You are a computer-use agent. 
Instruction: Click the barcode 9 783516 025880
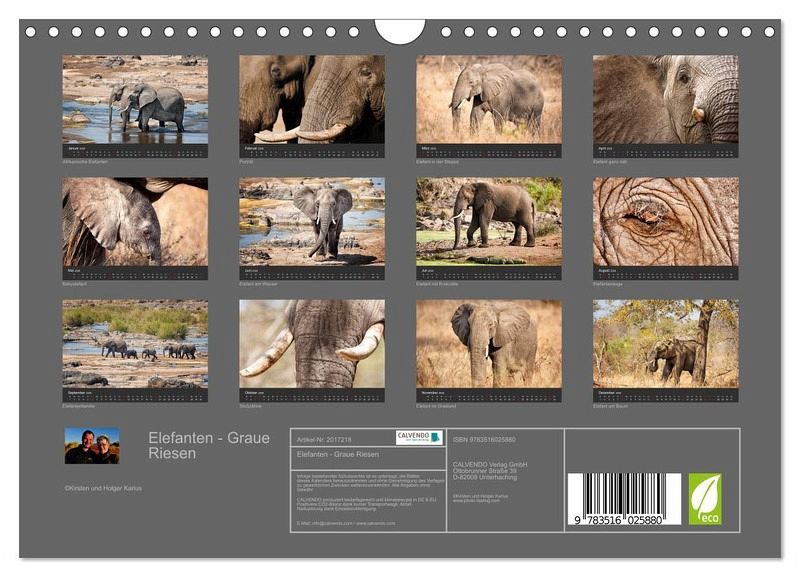624,498
